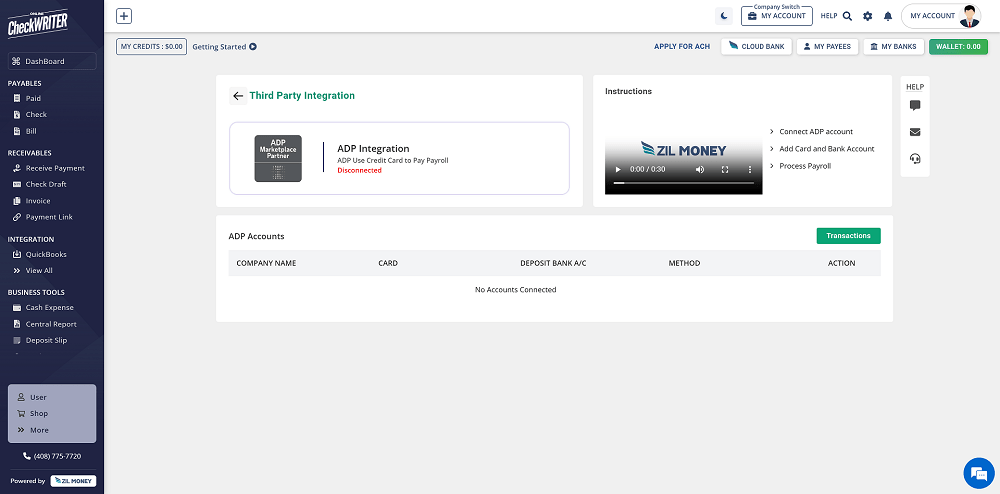Open Company Switch My Account button
The height and width of the screenshot is (494, 1000).
[777, 16]
